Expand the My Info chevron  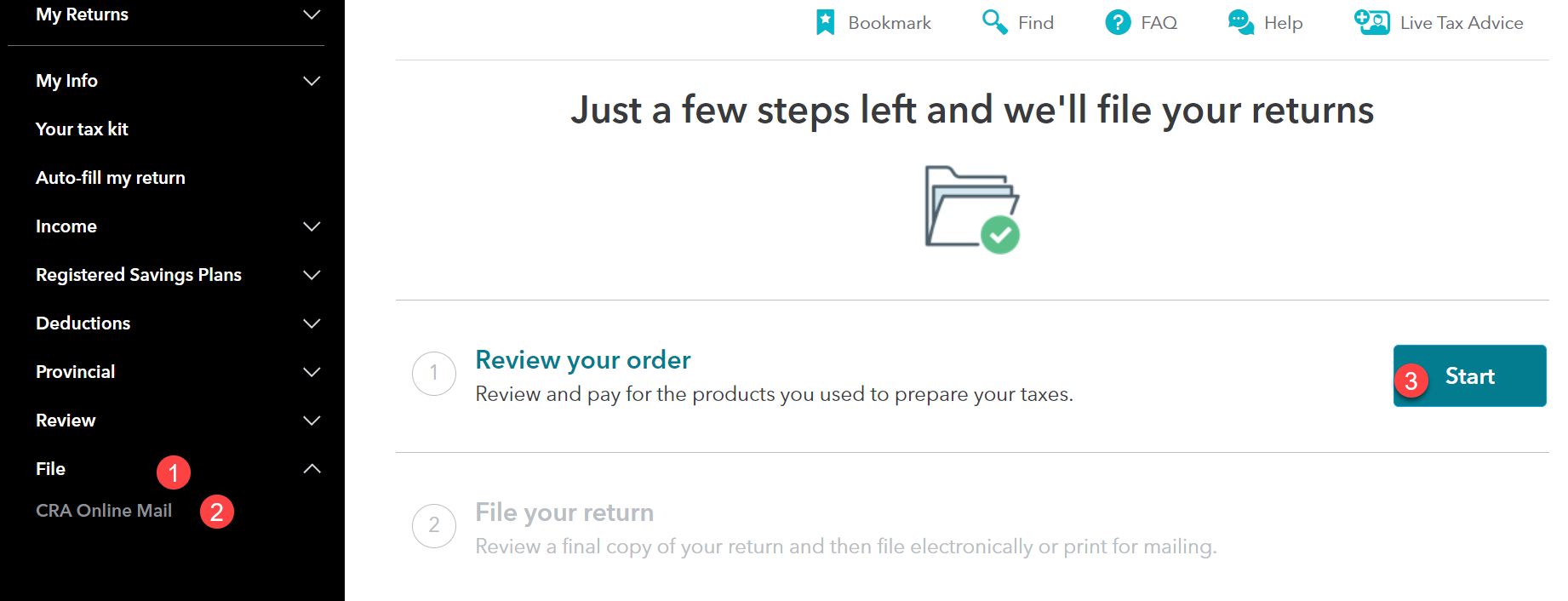pyautogui.click(x=312, y=81)
